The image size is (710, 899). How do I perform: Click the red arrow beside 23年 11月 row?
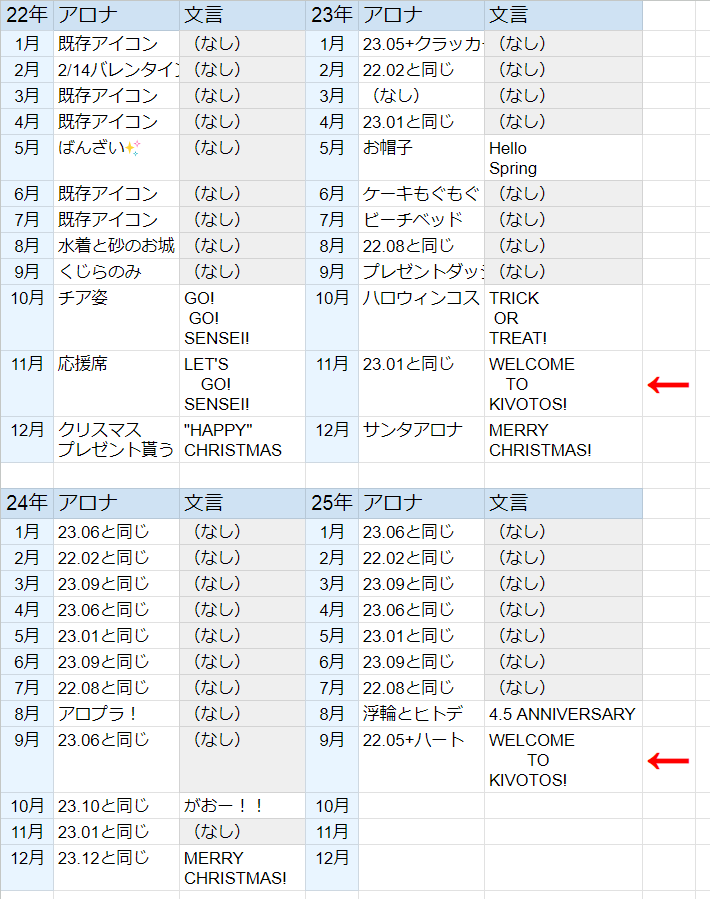[x=669, y=385]
